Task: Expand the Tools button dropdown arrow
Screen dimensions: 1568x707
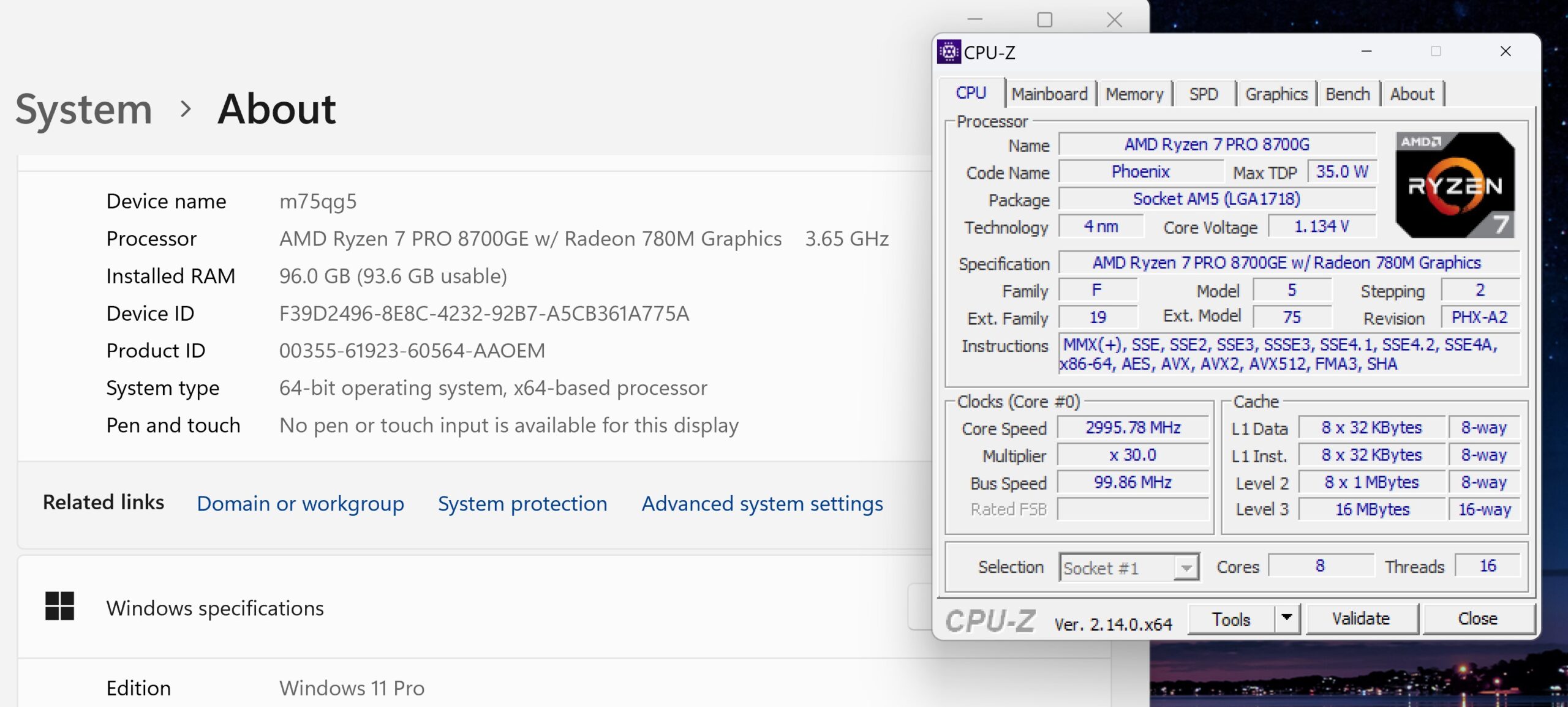Action: (x=1287, y=618)
